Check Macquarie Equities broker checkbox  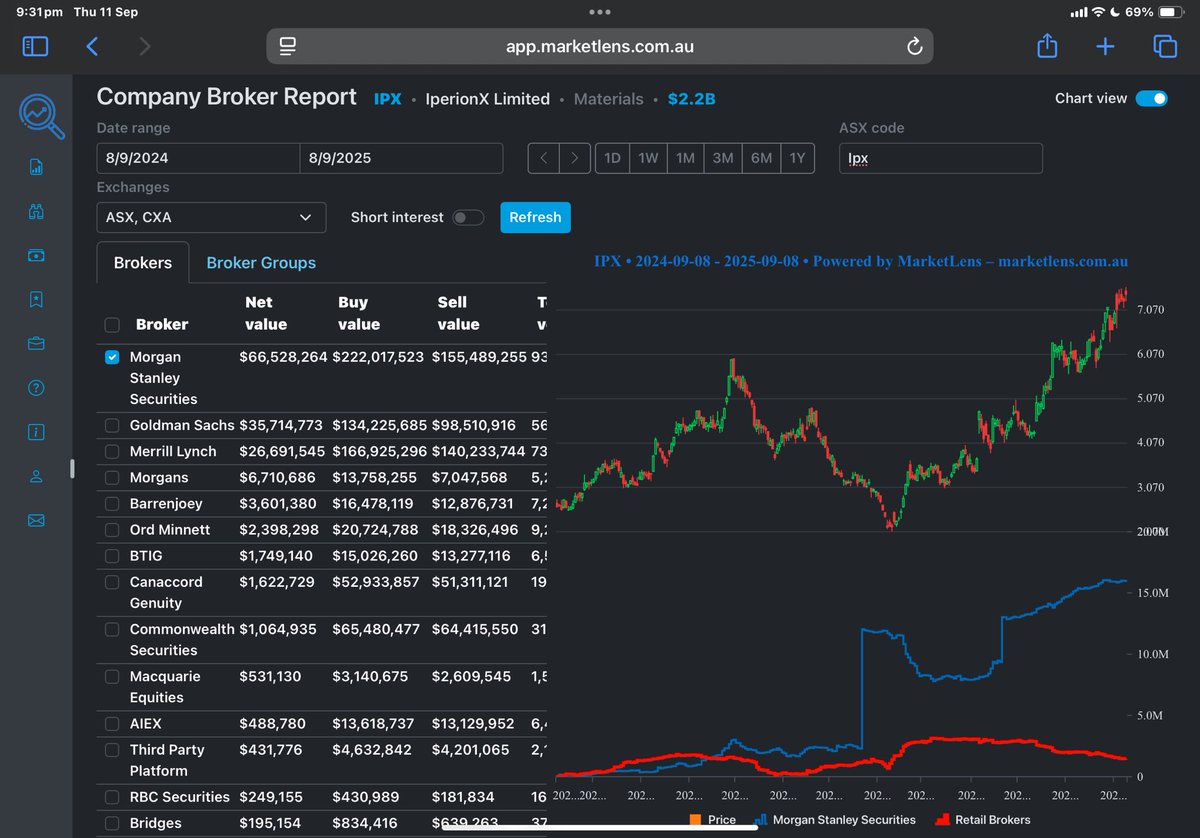[112, 676]
